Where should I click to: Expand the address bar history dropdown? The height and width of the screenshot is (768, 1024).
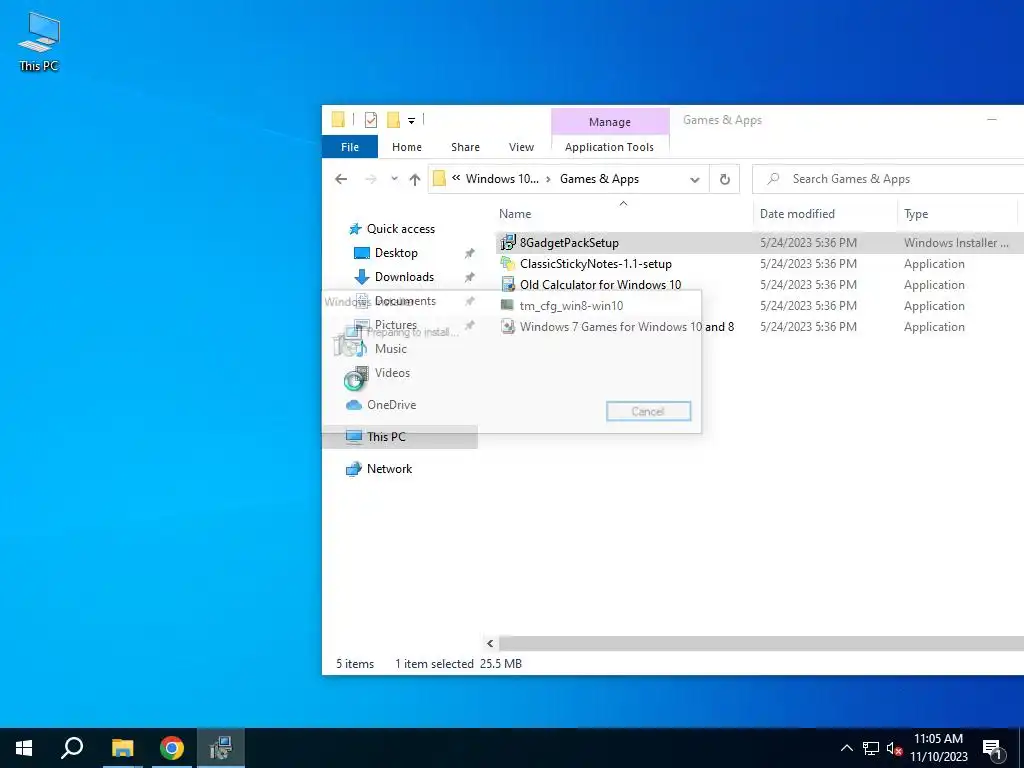click(x=695, y=180)
